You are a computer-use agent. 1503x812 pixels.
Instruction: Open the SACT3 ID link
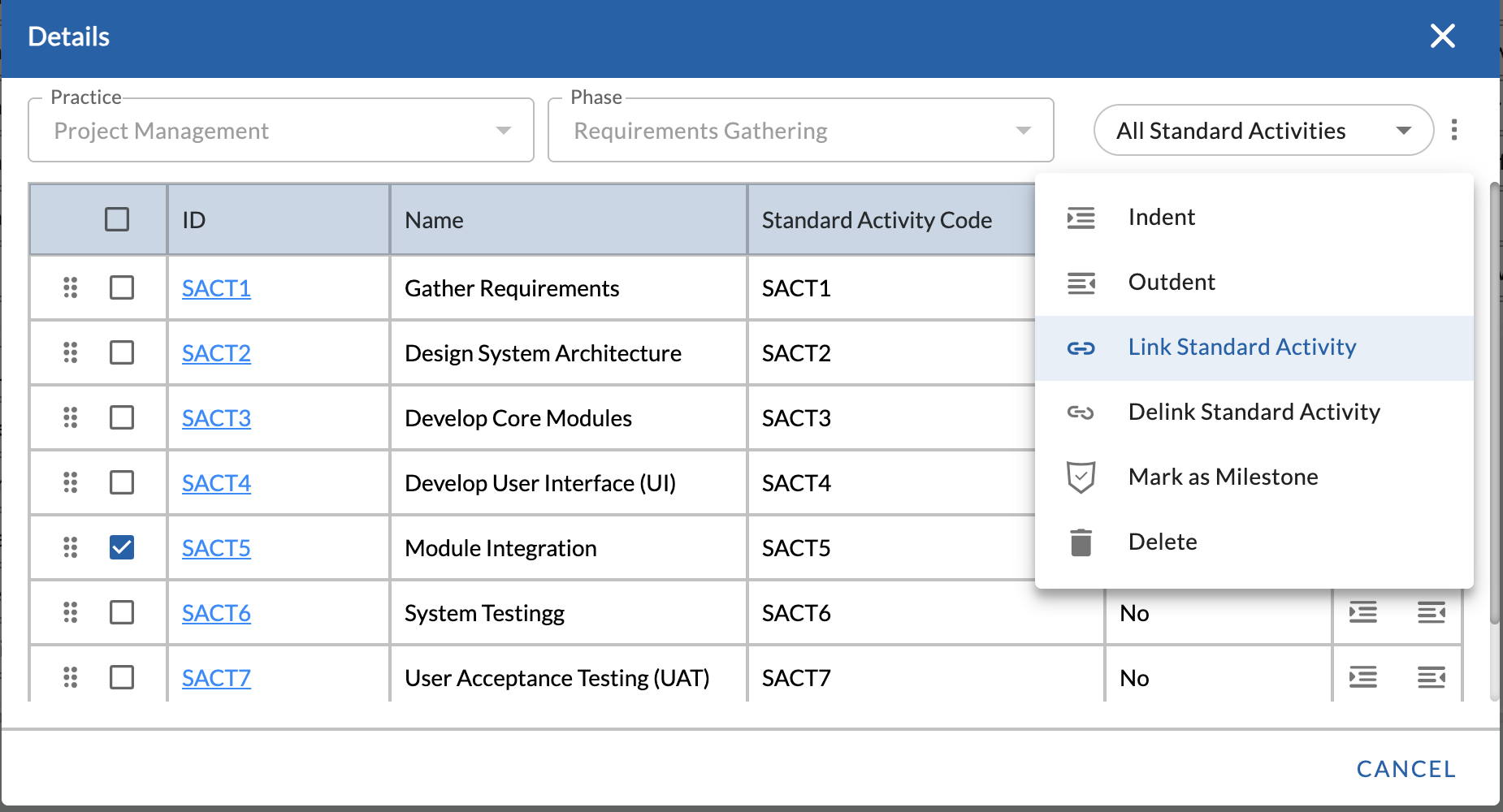(216, 418)
